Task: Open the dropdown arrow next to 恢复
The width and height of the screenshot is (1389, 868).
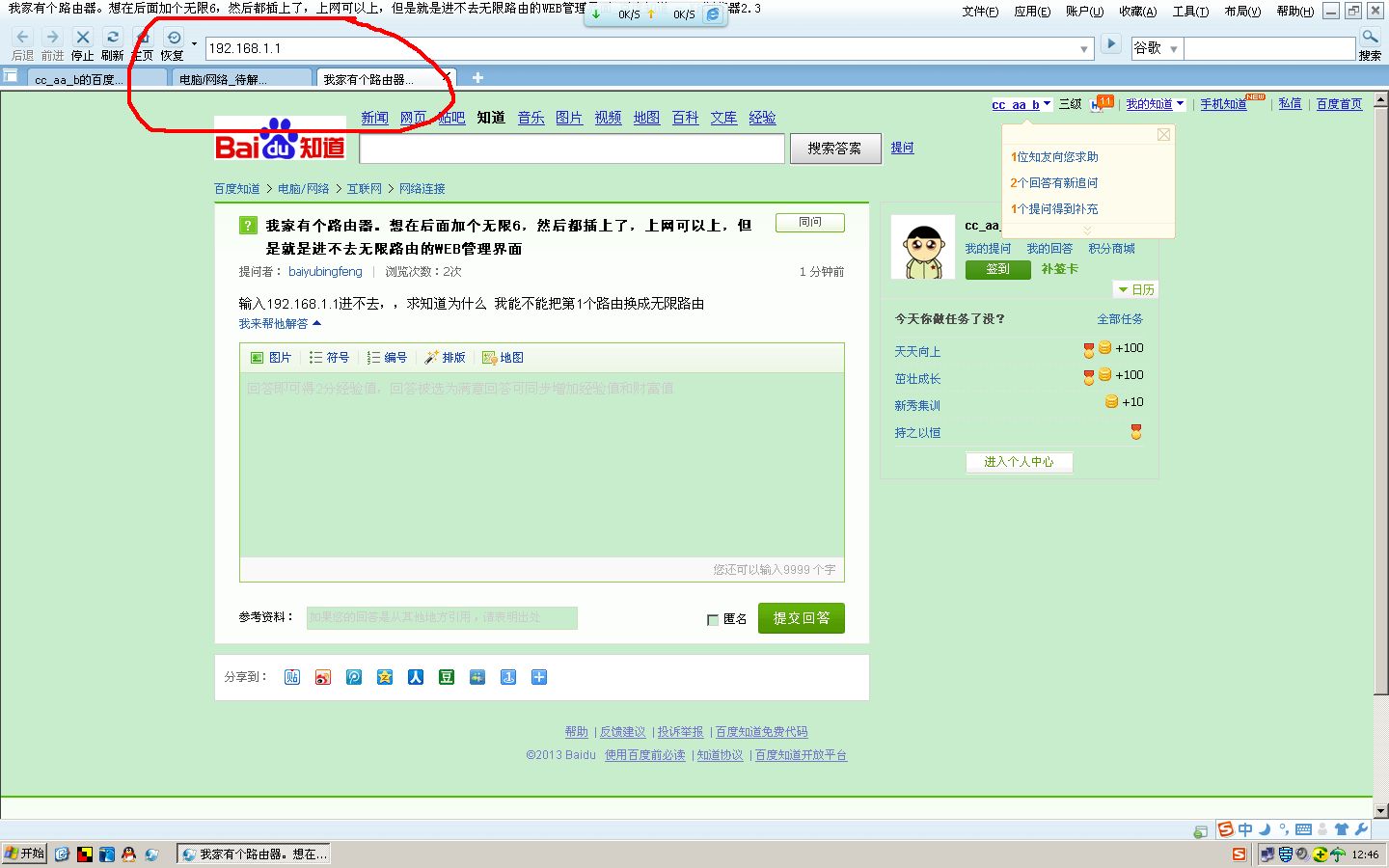Action: [x=194, y=43]
